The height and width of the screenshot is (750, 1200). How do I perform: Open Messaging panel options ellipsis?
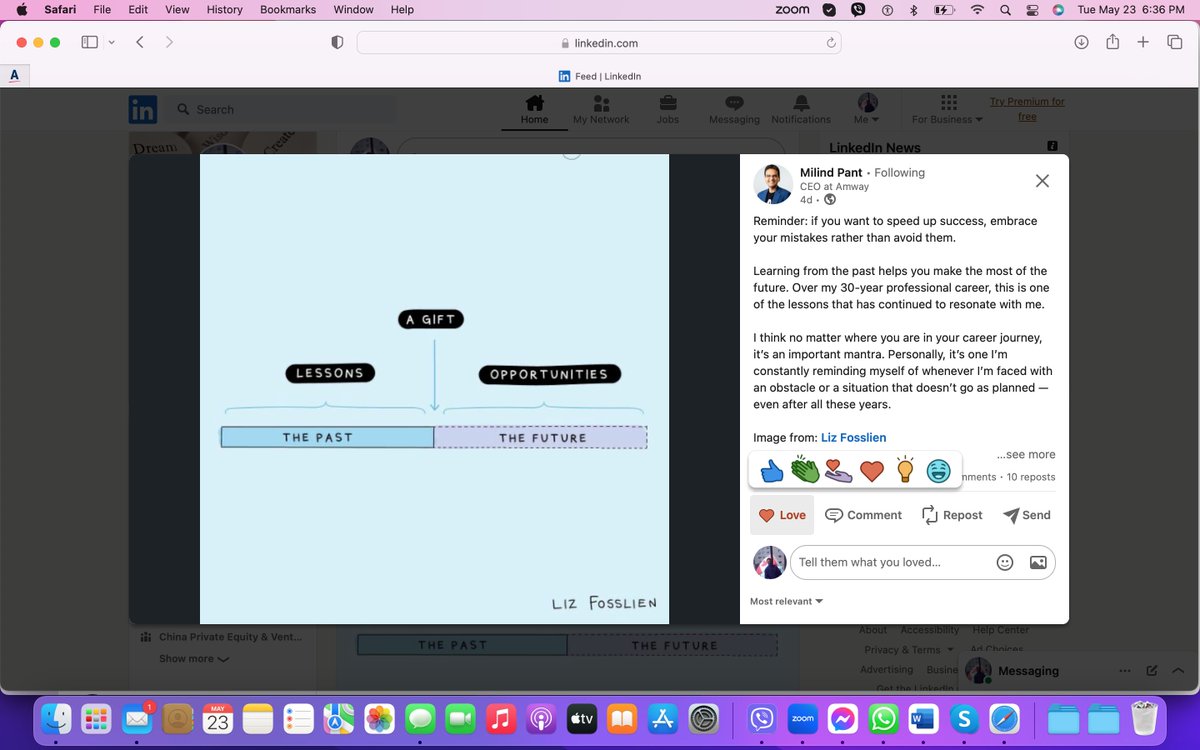coord(1127,670)
